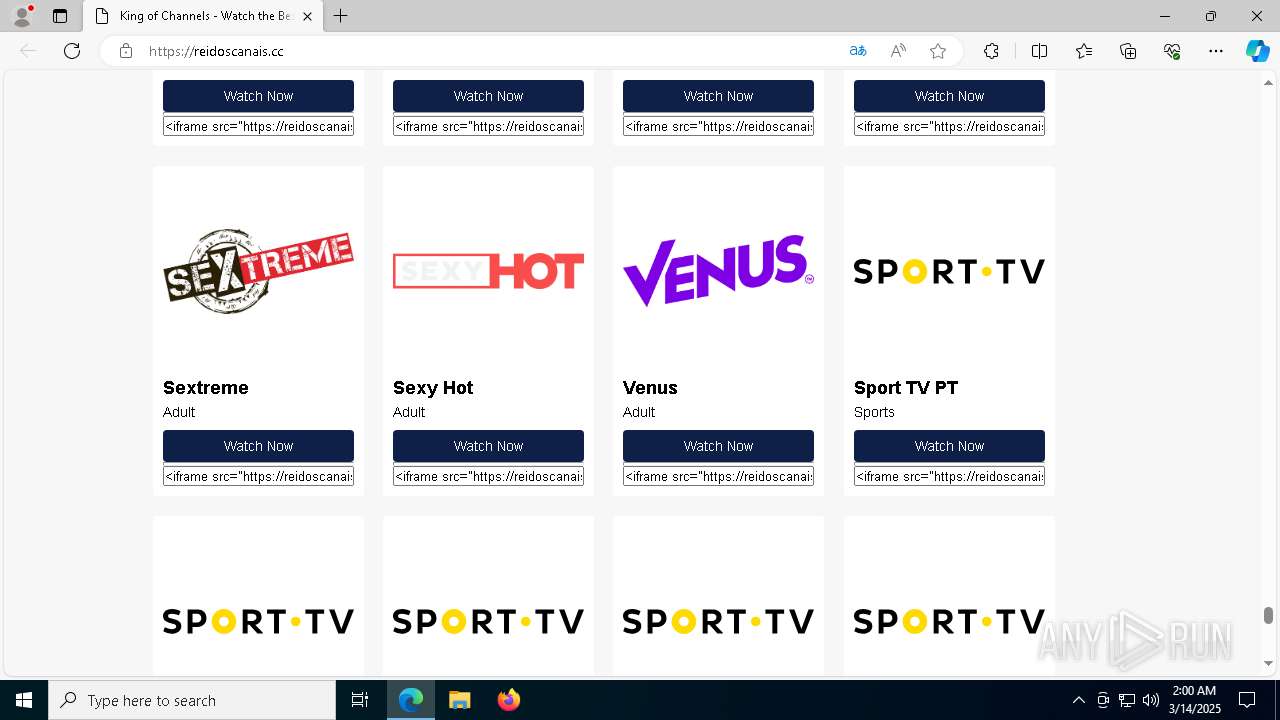The height and width of the screenshot is (720, 1280).
Task: View site information lock icon
Action: (x=126, y=51)
